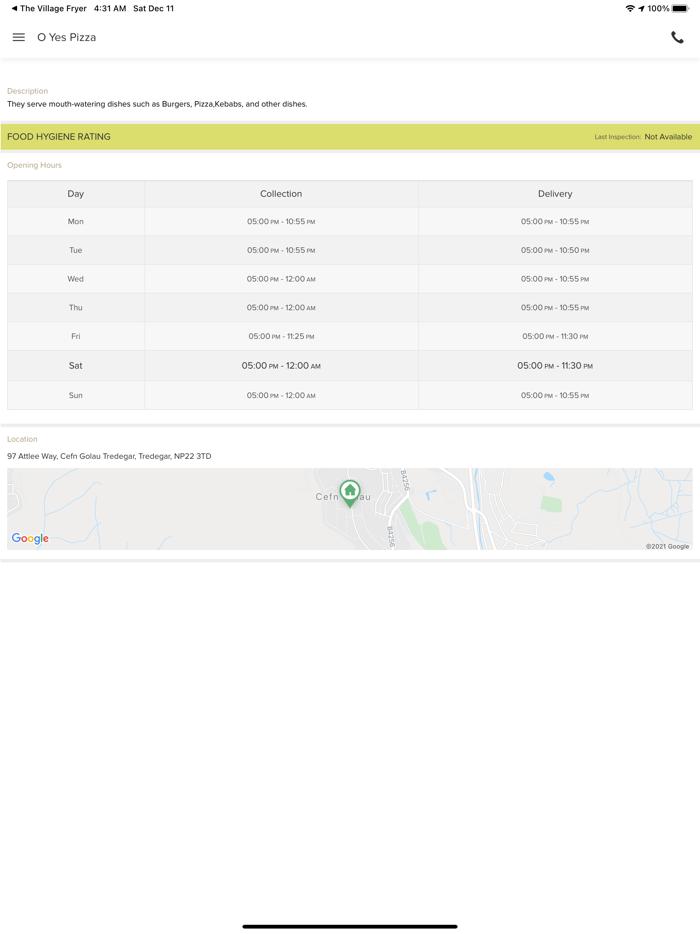This screenshot has width=700, height=934.
Task: Select the Tue row day cell
Action: pyautogui.click(x=76, y=250)
